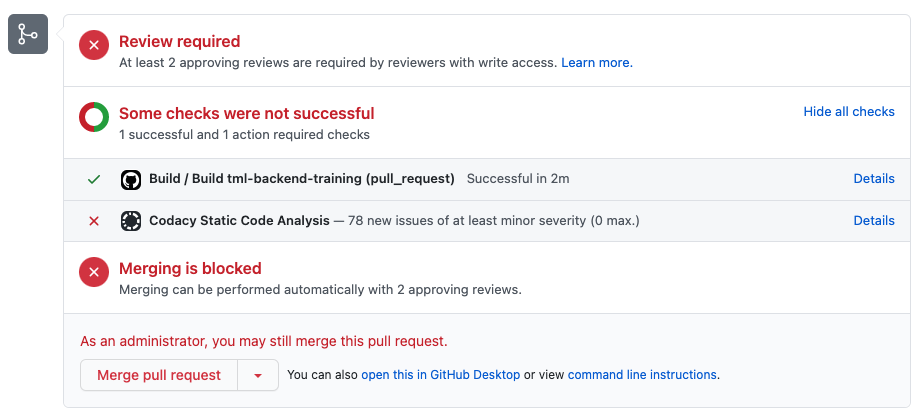Collapse checks with Hide all checks

pyautogui.click(x=849, y=112)
